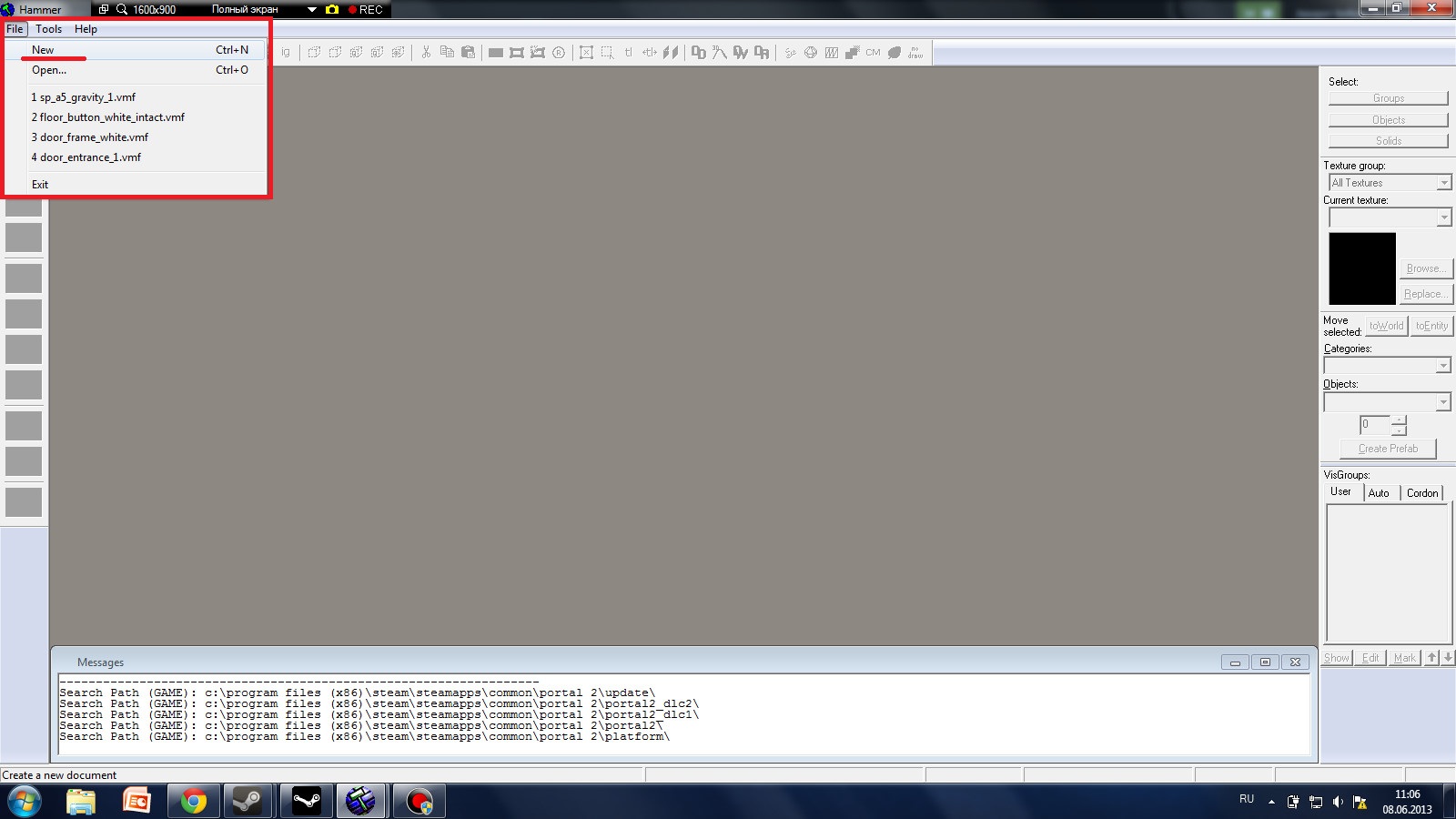The height and width of the screenshot is (819, 1456).
Task: Click the toEntity button
Action: click(1431, 326)
